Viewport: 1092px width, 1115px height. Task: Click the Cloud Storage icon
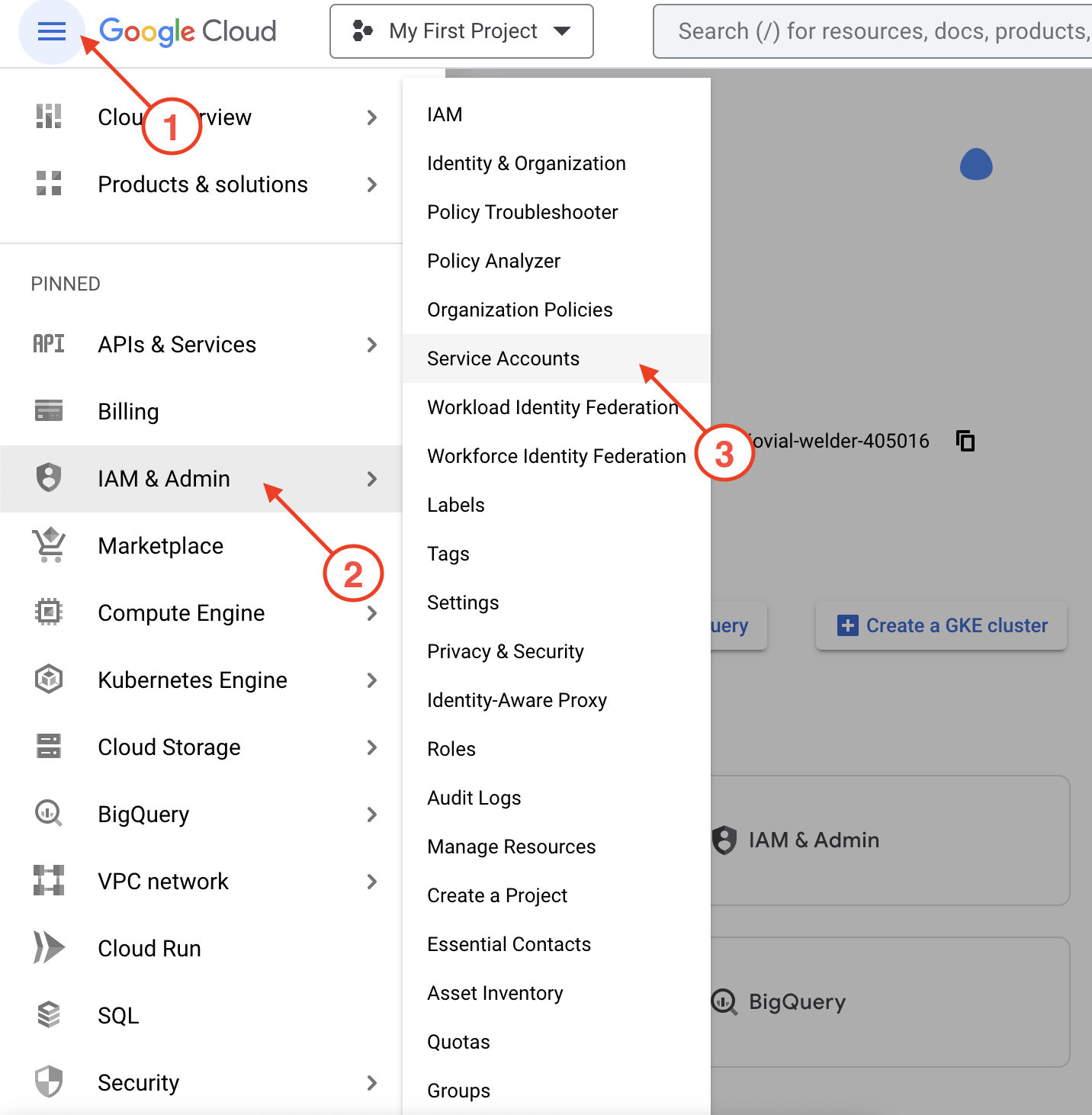(x=49, y=747)
